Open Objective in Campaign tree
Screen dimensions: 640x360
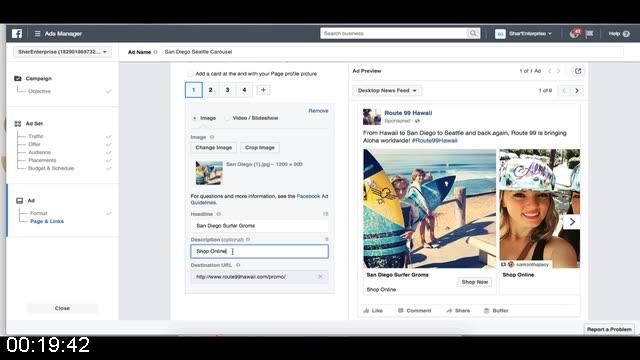click(x=40, y=91)
